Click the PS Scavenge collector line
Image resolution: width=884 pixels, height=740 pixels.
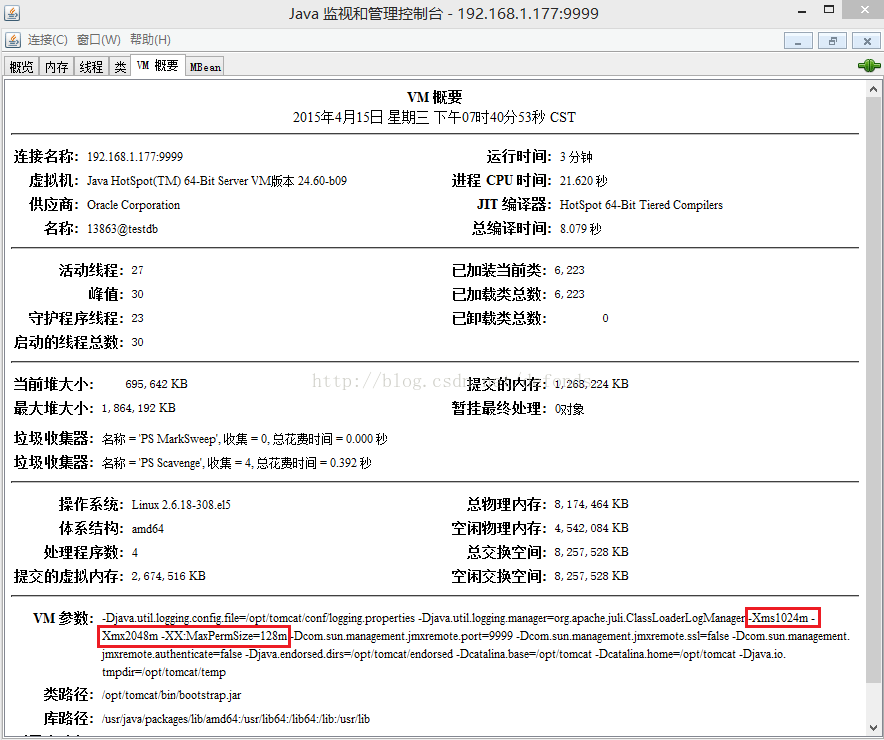pos(237,463)
